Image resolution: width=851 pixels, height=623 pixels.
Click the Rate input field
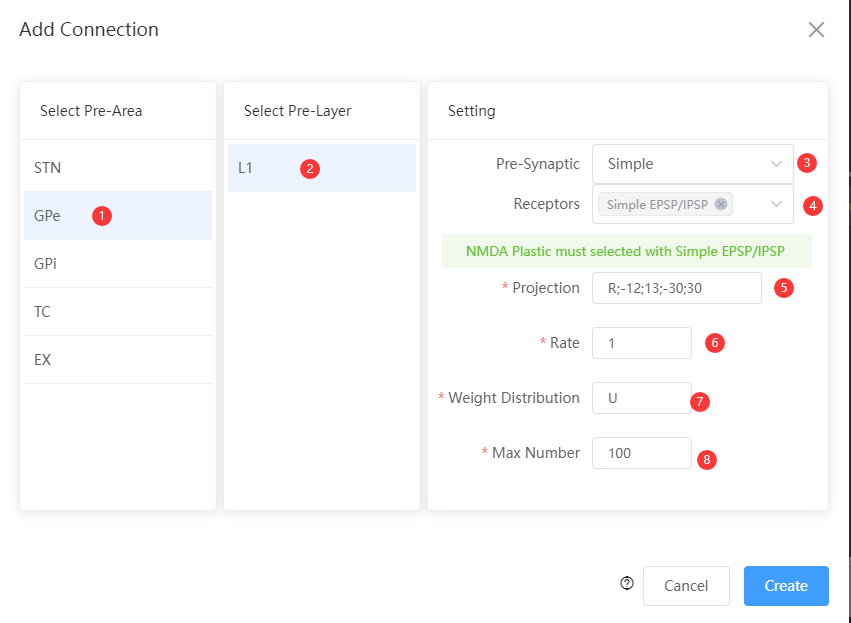(x=642, y=343)
